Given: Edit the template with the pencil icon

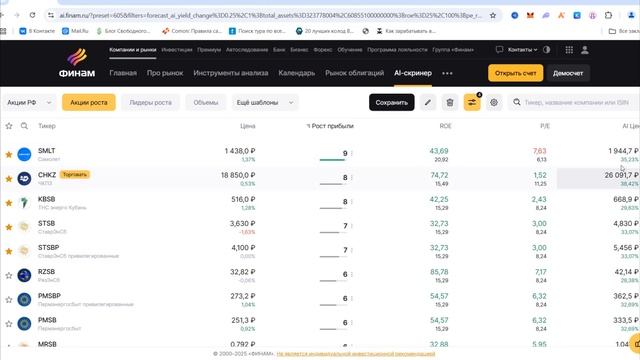Looking at the screenshot, I should [x=427, y=102].
